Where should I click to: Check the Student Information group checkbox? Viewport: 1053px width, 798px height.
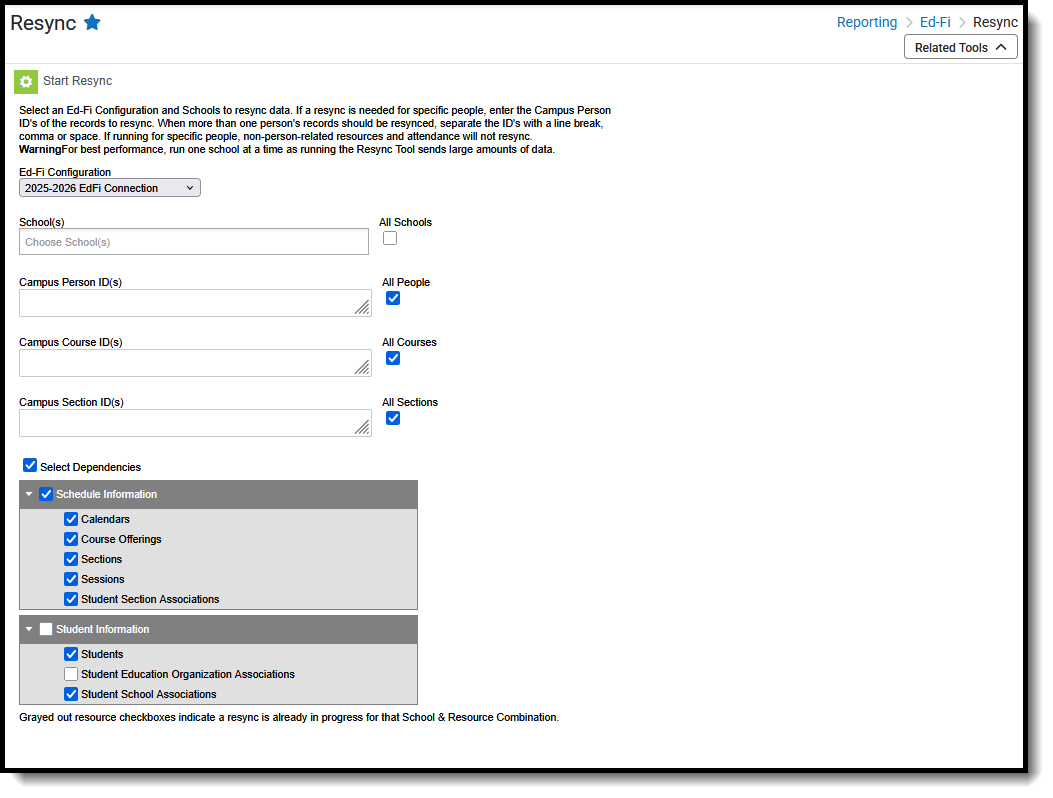point(46,629)
